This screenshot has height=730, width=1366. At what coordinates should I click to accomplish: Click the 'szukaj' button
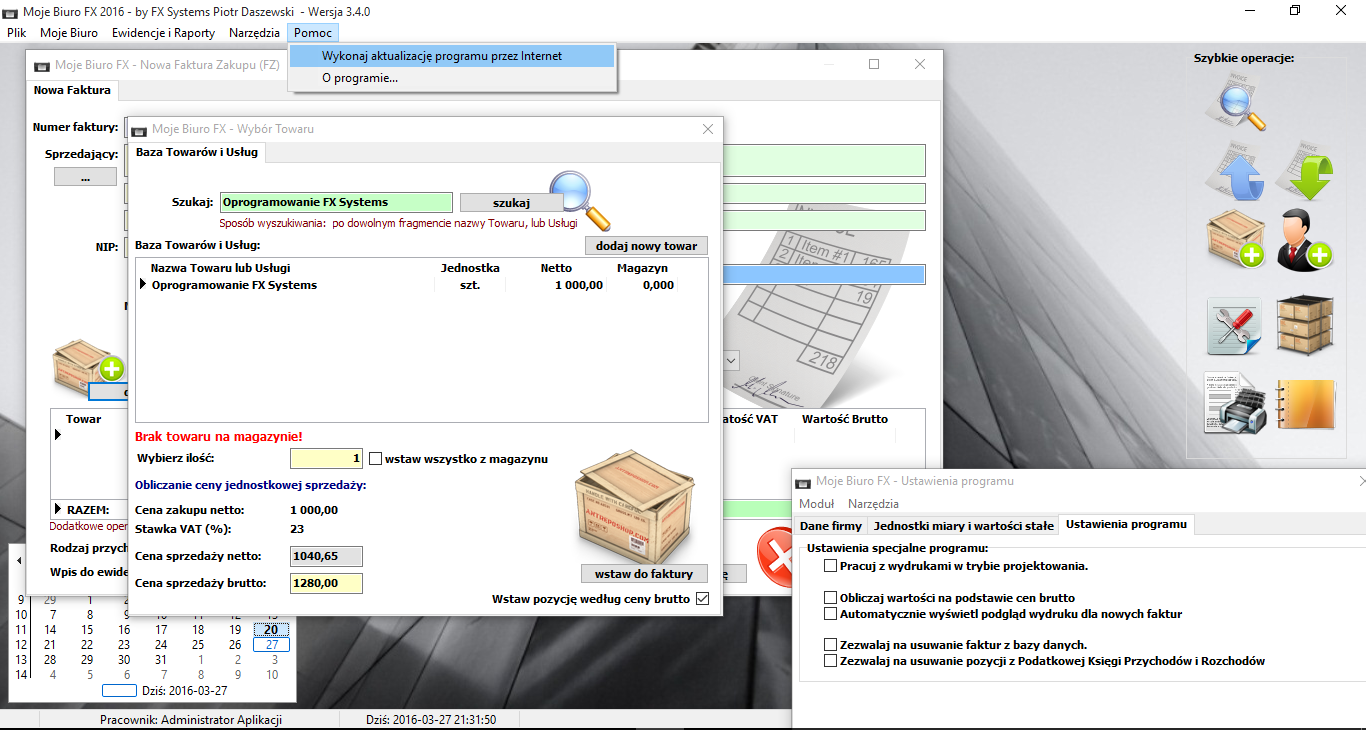[x=511, y=202]
